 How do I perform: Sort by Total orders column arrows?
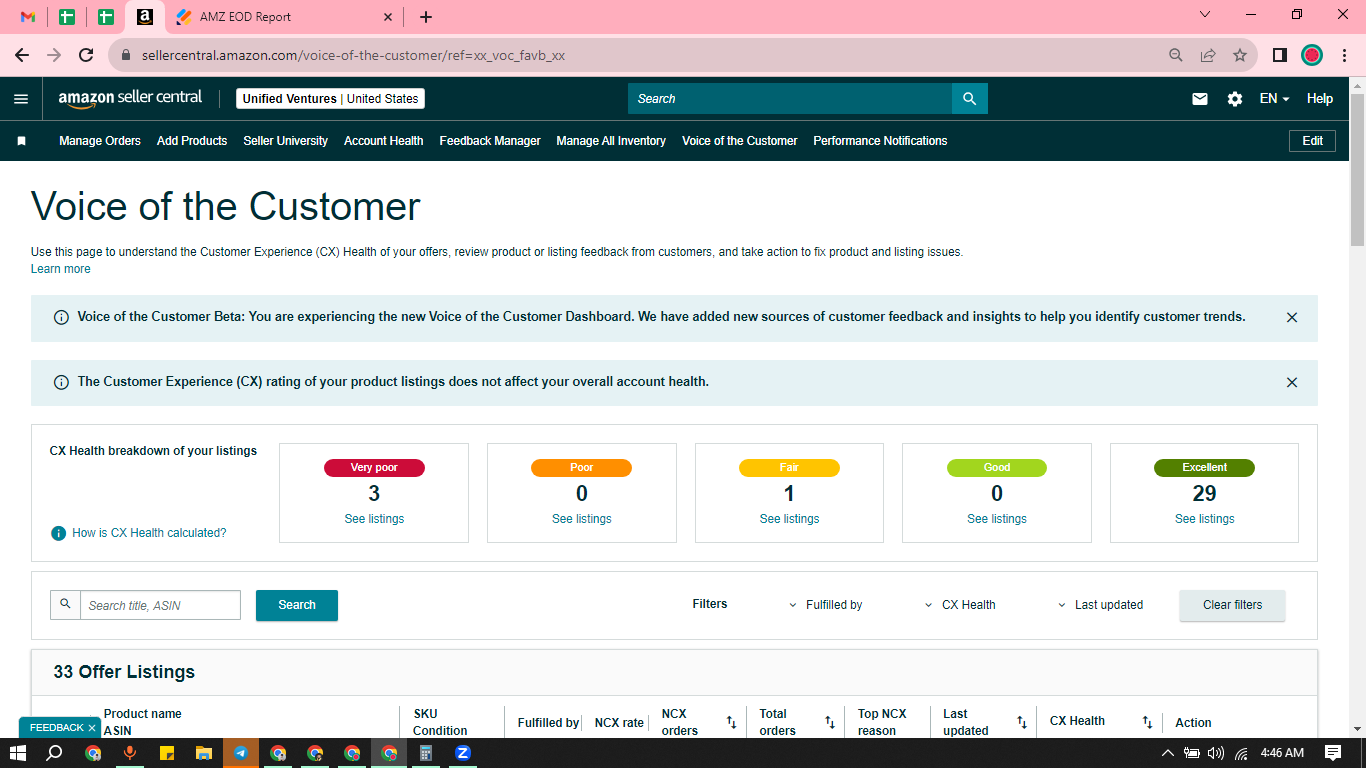point(829,722)
